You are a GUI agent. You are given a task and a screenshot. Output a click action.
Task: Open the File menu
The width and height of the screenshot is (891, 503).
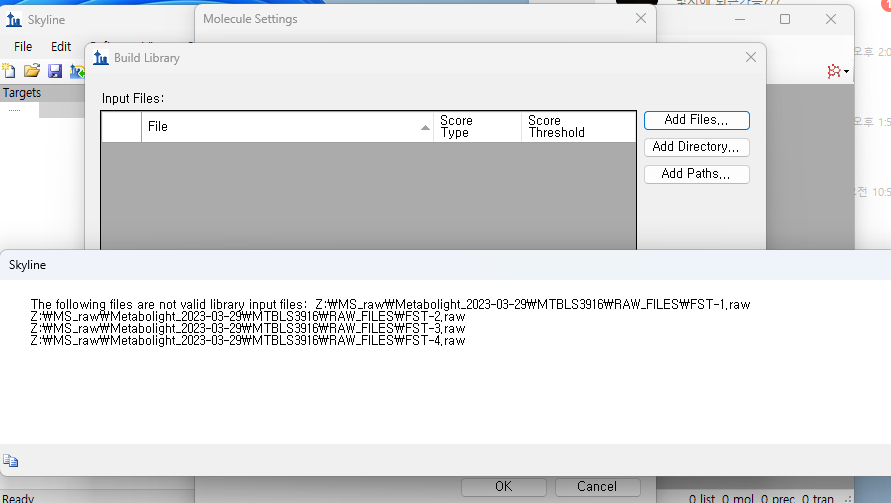point(23,46)
